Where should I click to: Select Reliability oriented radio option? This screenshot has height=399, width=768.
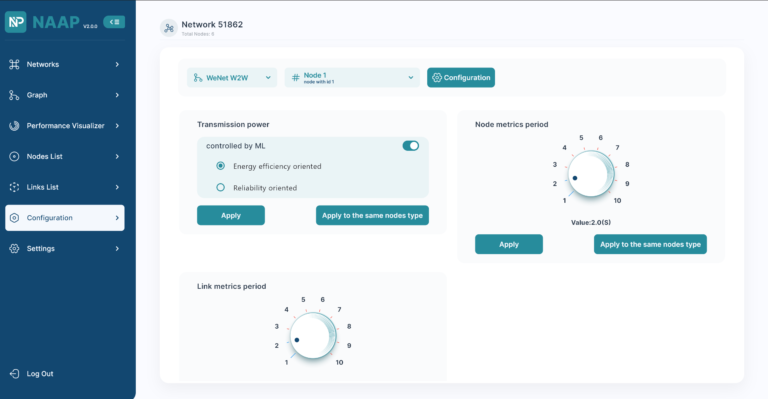pyautogui.click(x=220, y=188)
